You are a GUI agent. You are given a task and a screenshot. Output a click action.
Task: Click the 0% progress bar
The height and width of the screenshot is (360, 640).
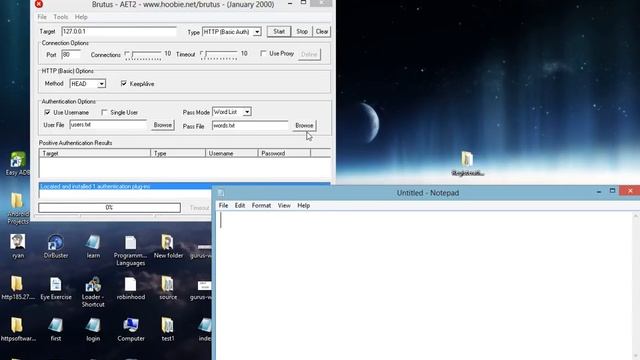(109, 208)
